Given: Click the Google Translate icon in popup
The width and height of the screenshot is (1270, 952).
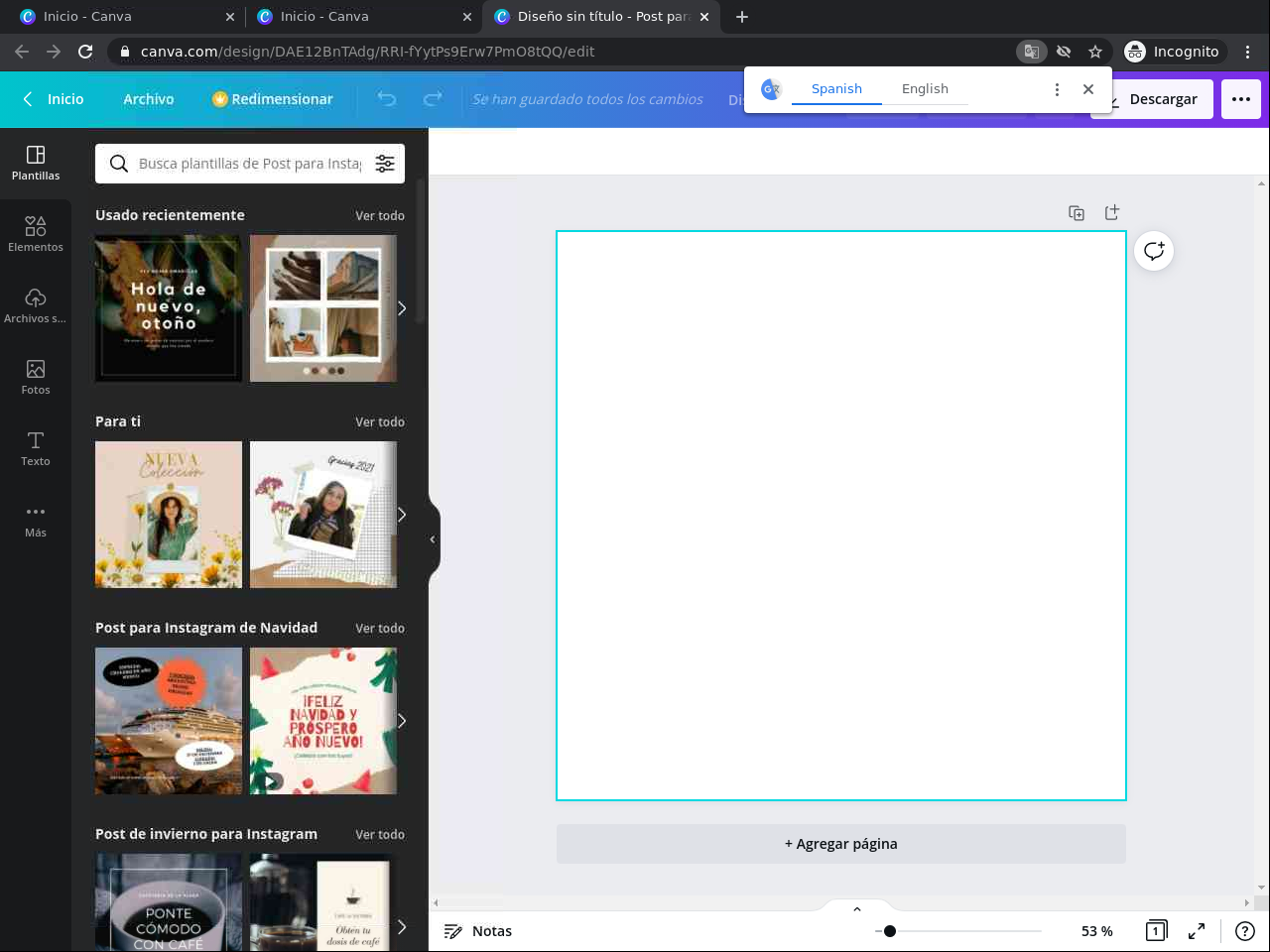Looking at the screenshot, I should click(x=771, y=89).
